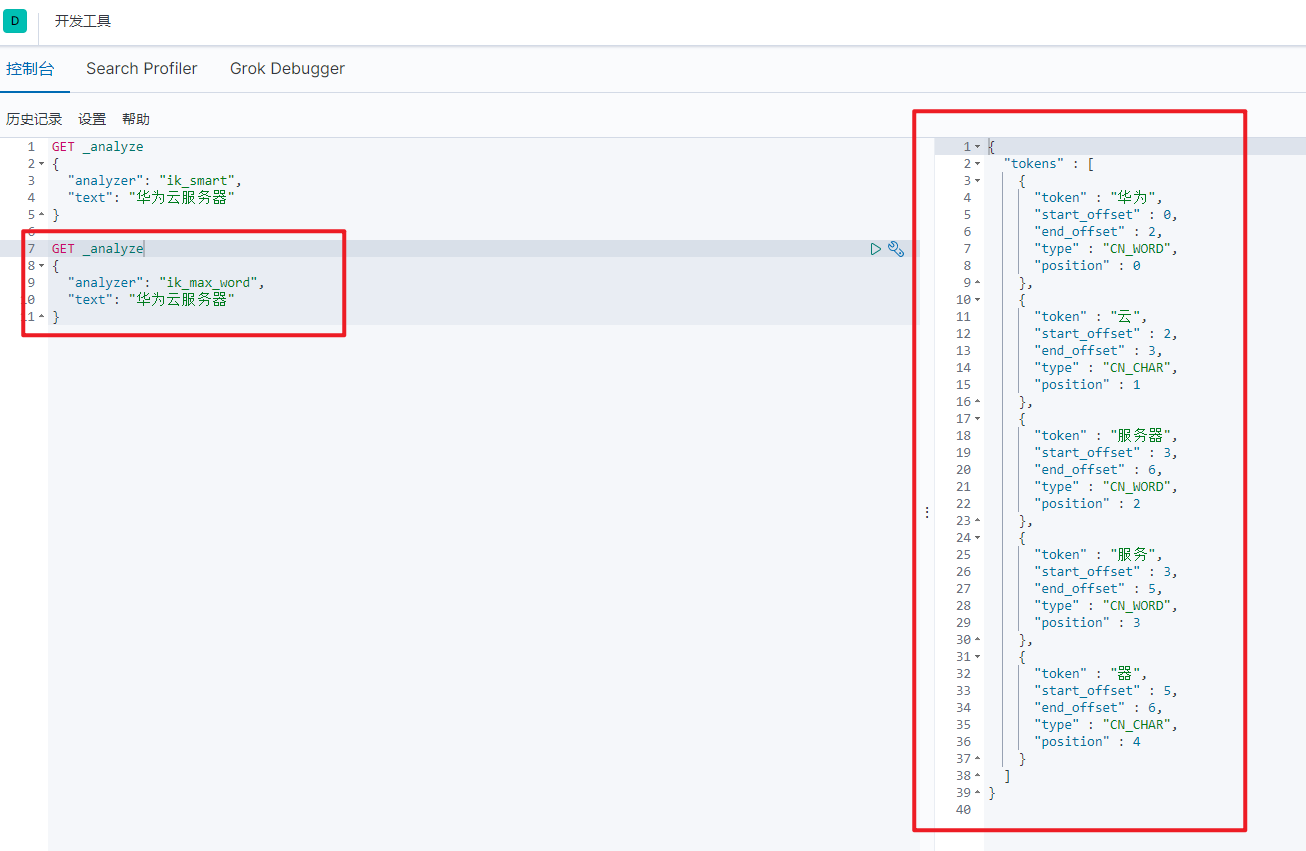Collapse the response root at output line 1
Screen dimensions: 1306x851
(x=977, y=147)
